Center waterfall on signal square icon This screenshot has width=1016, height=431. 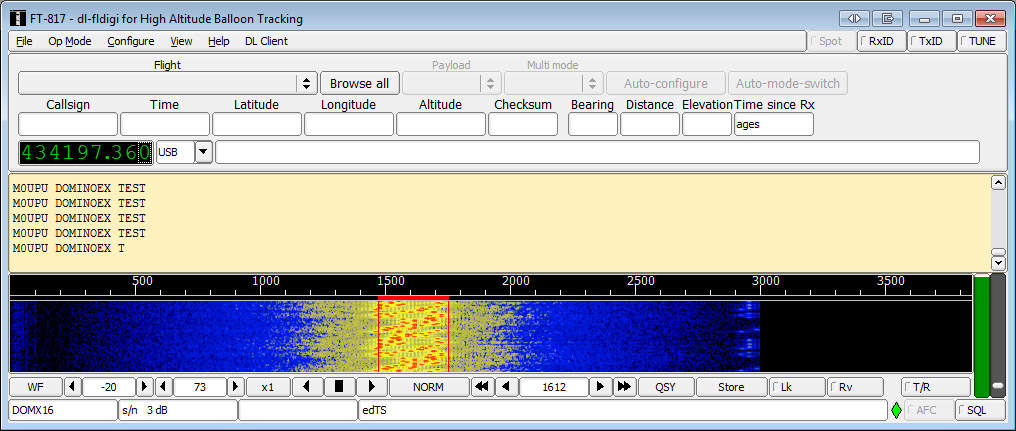coord(340,388)
